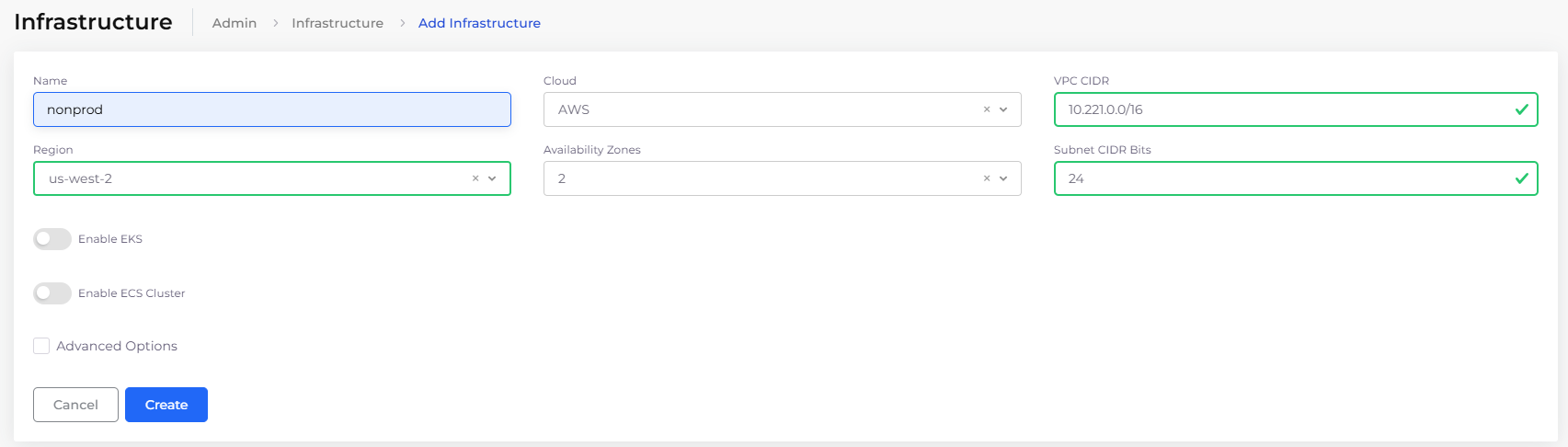
Task: Clear the AWS cloud selection
Action: click(x=987, y=109)
